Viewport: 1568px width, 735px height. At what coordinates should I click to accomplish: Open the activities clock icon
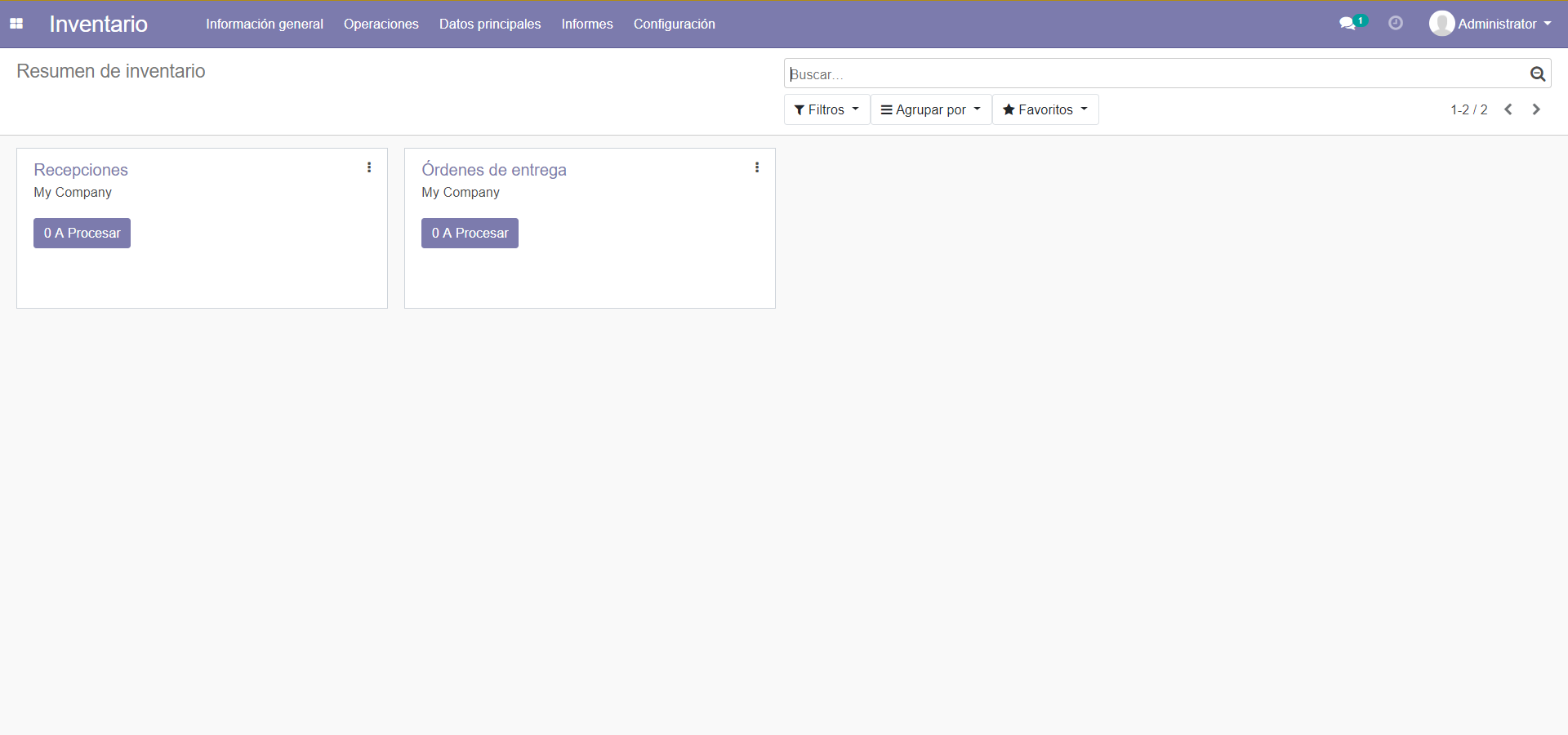pos(1396,24)
